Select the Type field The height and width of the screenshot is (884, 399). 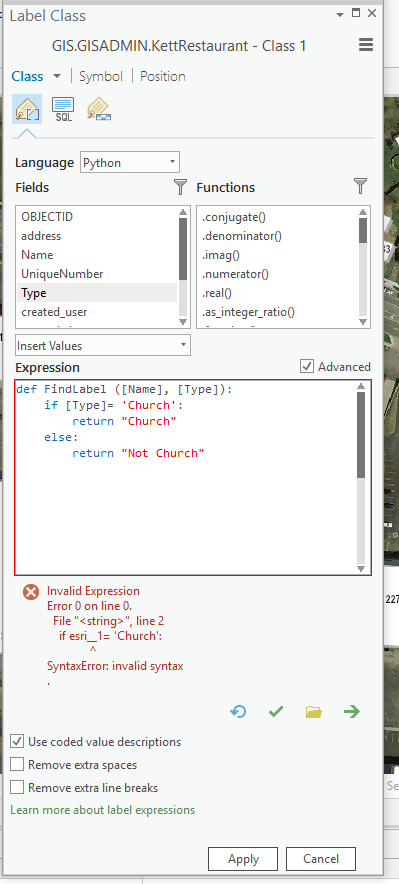click(x=96, y=293)
